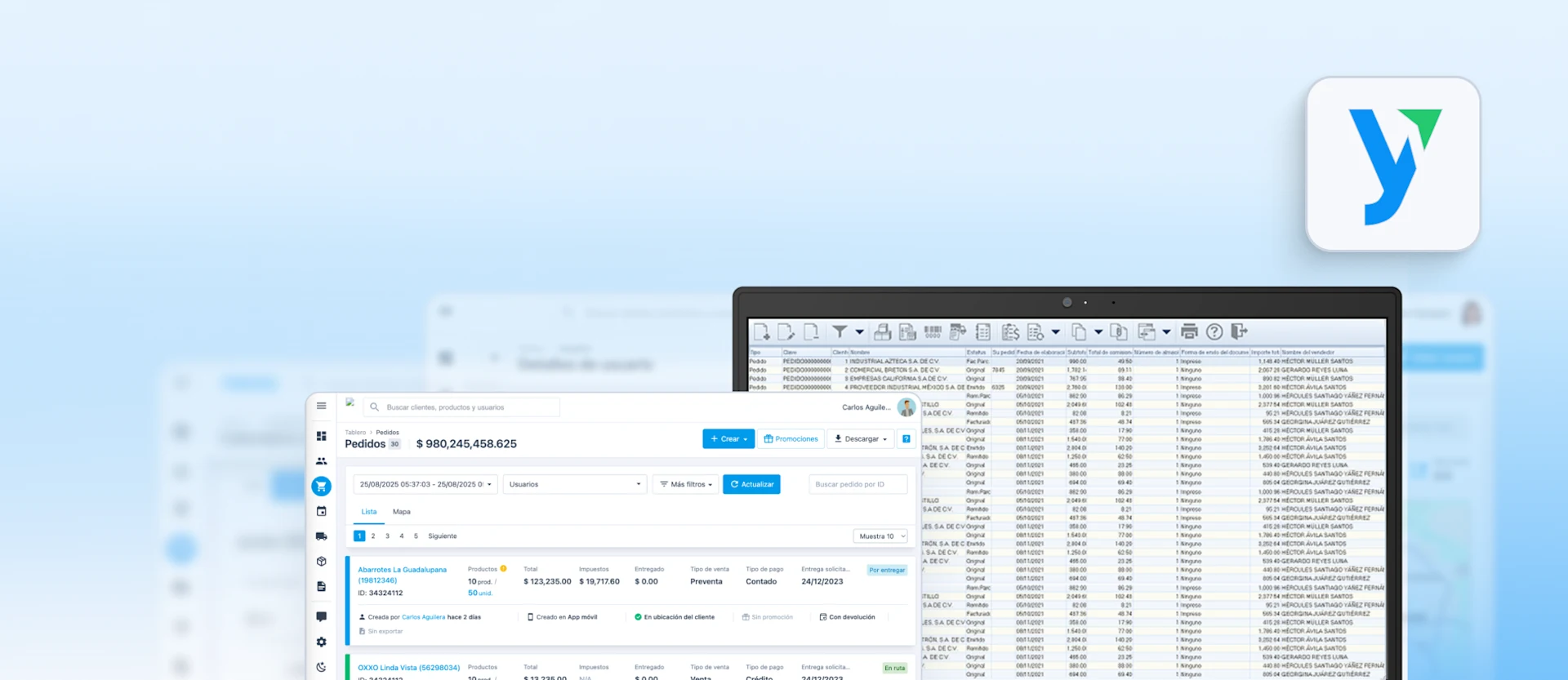
Task: Click the blue help question mark button
Action: click(906, 439)
